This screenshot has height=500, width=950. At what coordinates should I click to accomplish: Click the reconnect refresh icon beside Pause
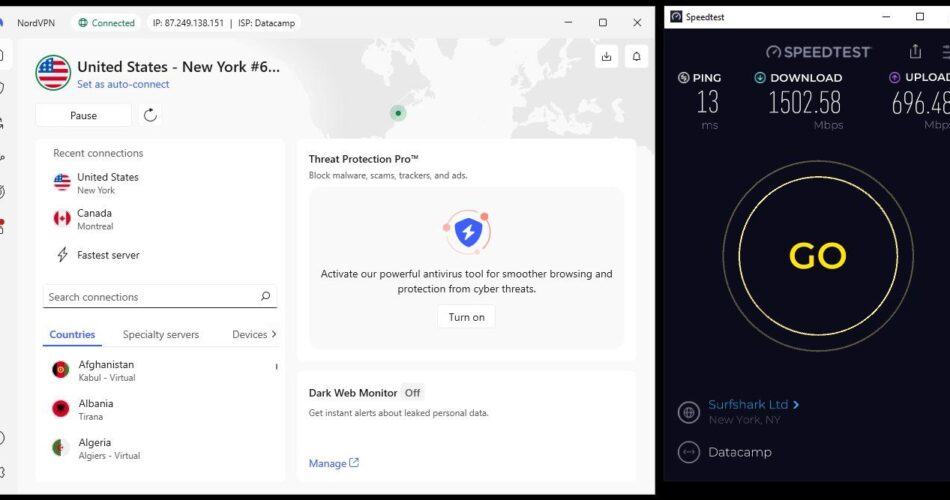[x=150, y=115]
